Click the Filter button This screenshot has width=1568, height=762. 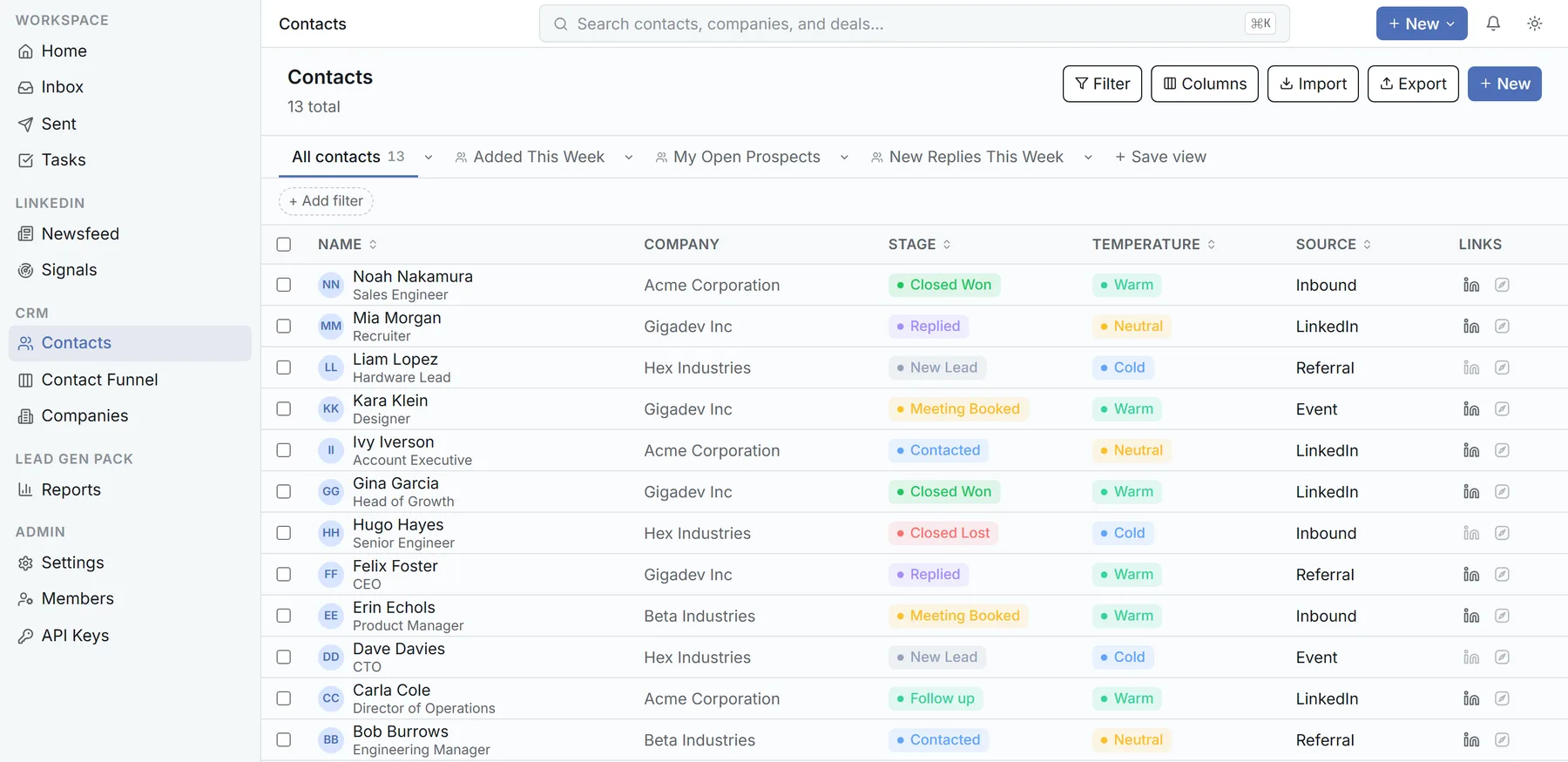click(x=1102, y=84)
